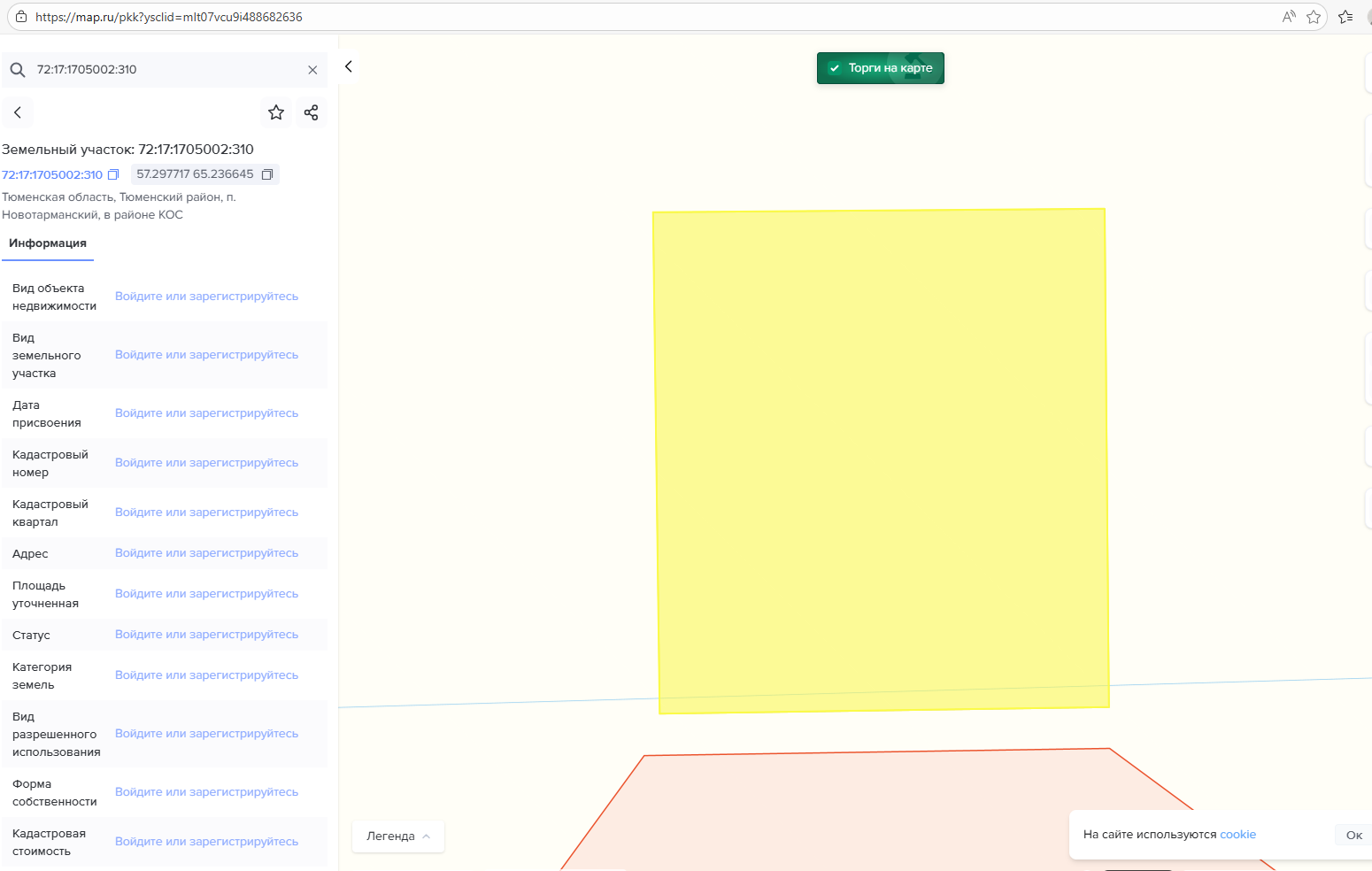Click browser favorites star in address bar
The width and height of the screenshot is (1372, 871).
click(1314, 17)
